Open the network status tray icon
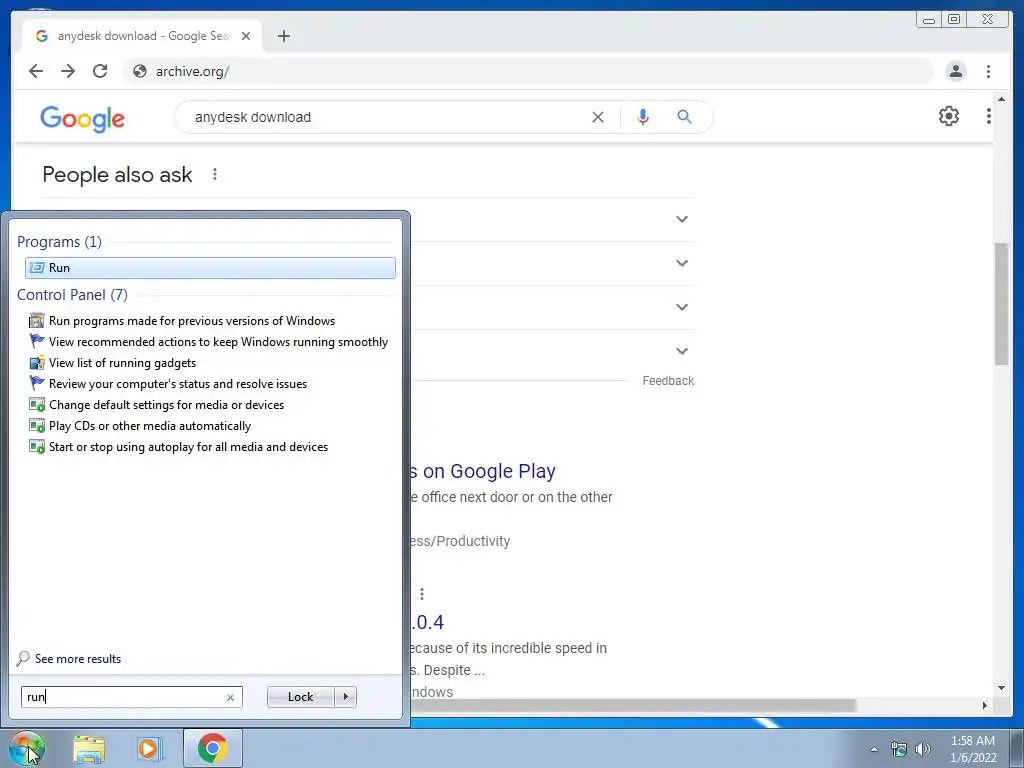 pos(899,749)
